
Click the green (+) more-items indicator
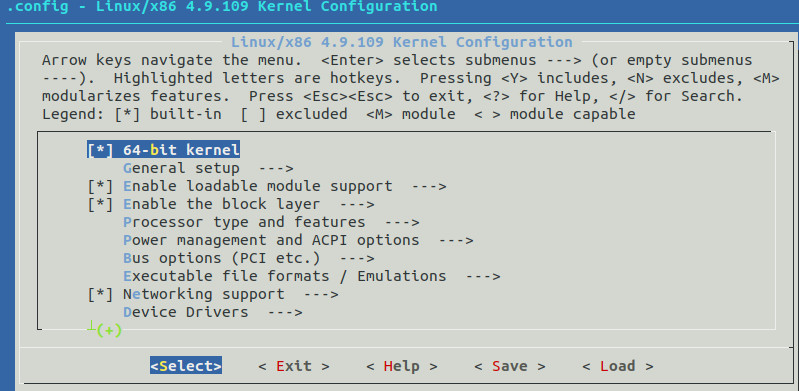click(109, 330)
